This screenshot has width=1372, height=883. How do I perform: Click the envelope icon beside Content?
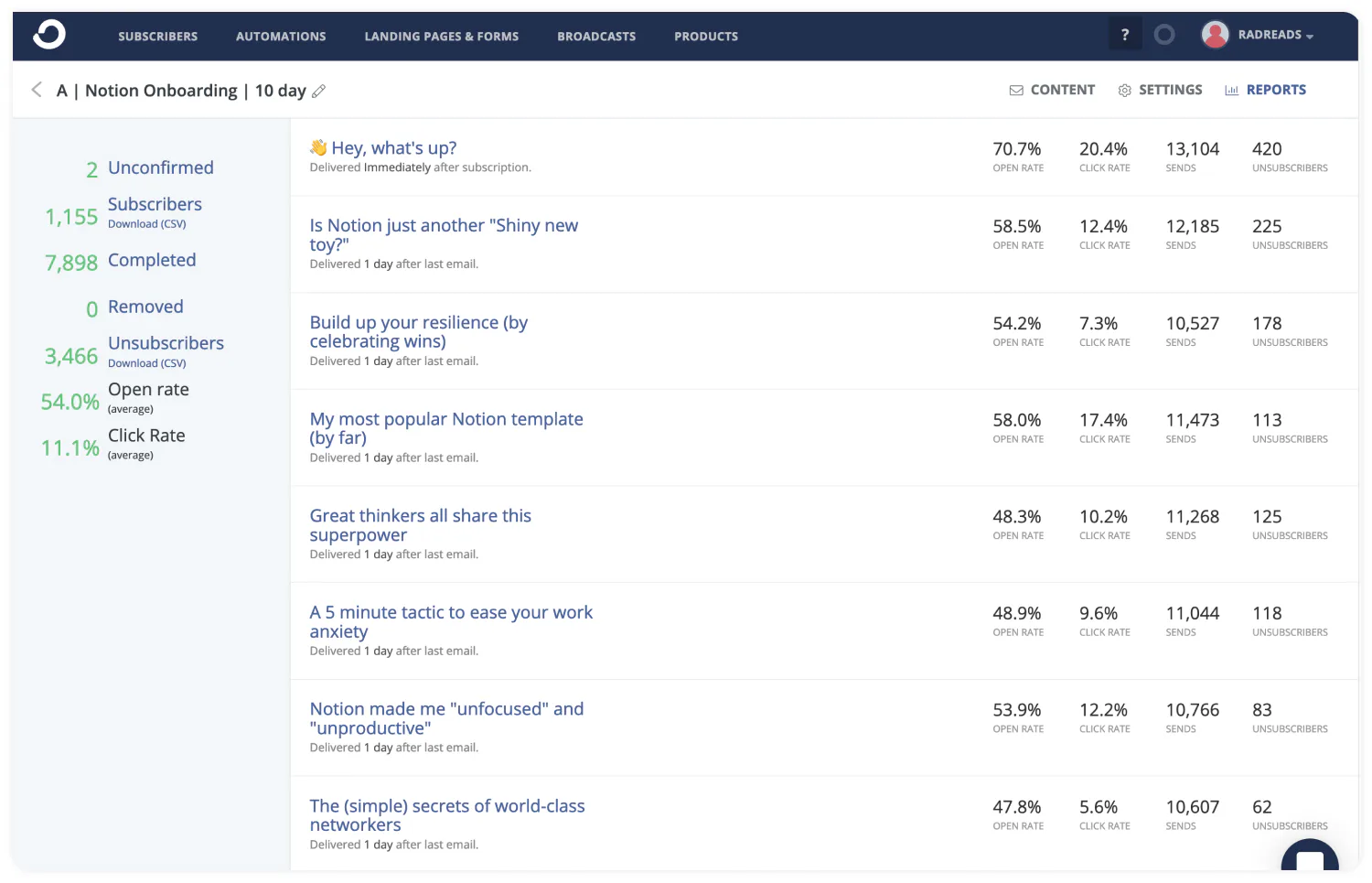tap(1016, 90)
